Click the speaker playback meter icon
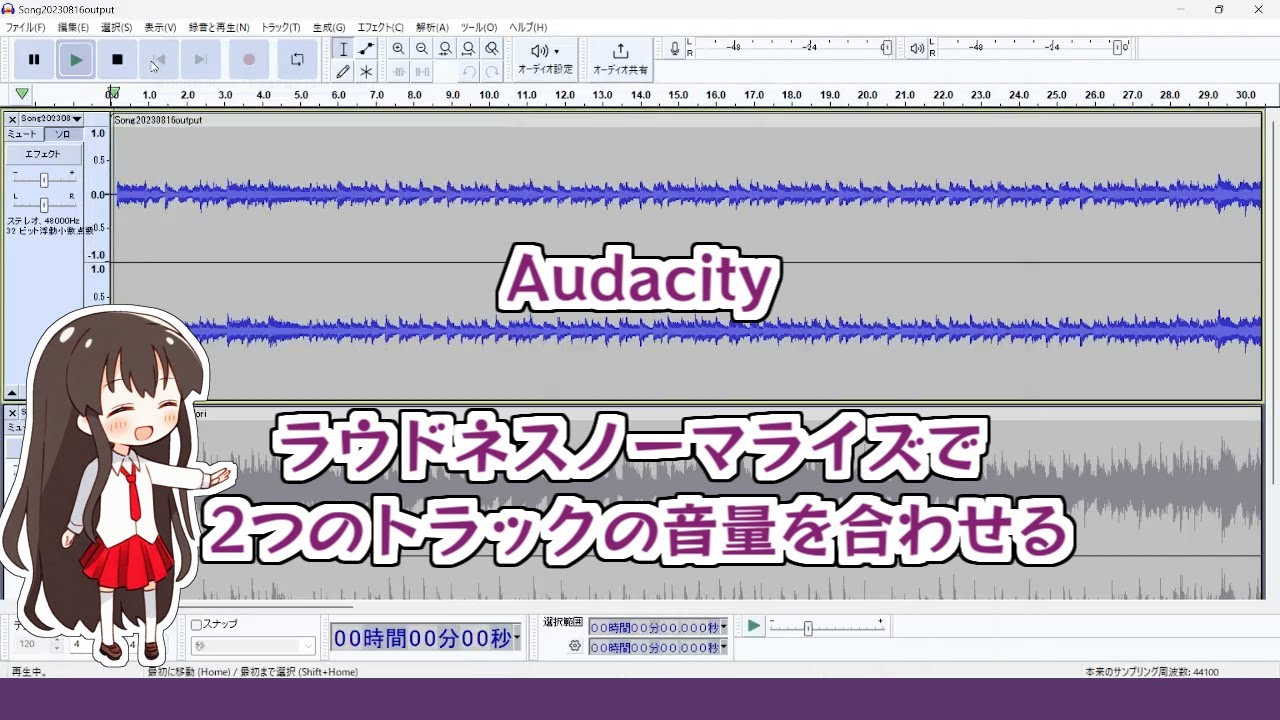Screen dimensions: 1280x720 point(917,48)
